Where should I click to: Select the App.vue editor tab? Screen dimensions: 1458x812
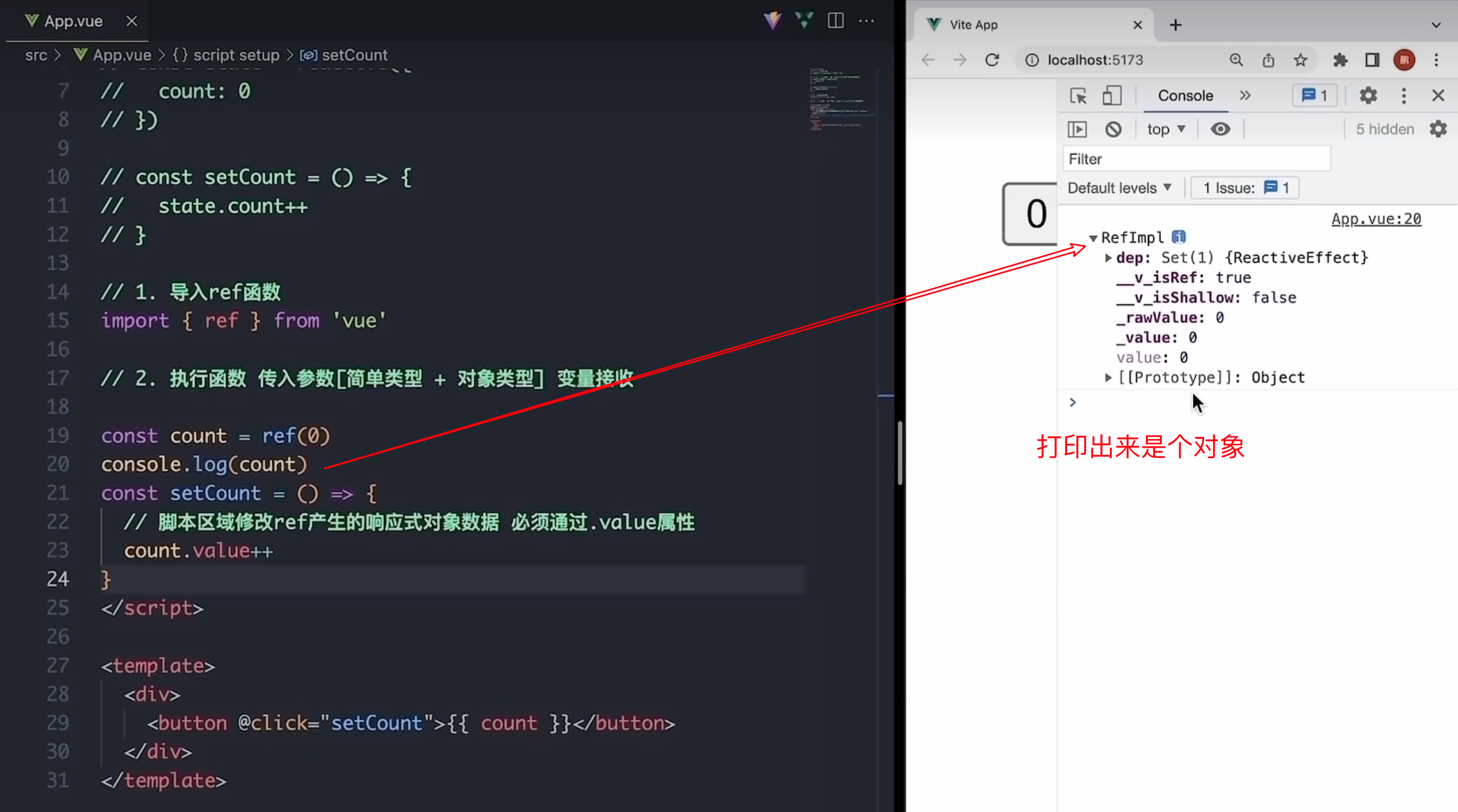tap(74, 21)
